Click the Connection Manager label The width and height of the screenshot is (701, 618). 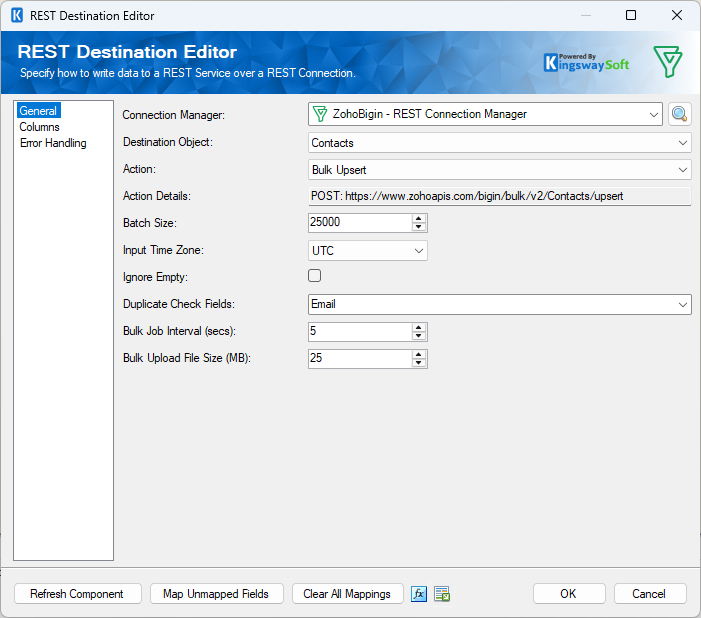pyautogui.click(x=173, y=115)
